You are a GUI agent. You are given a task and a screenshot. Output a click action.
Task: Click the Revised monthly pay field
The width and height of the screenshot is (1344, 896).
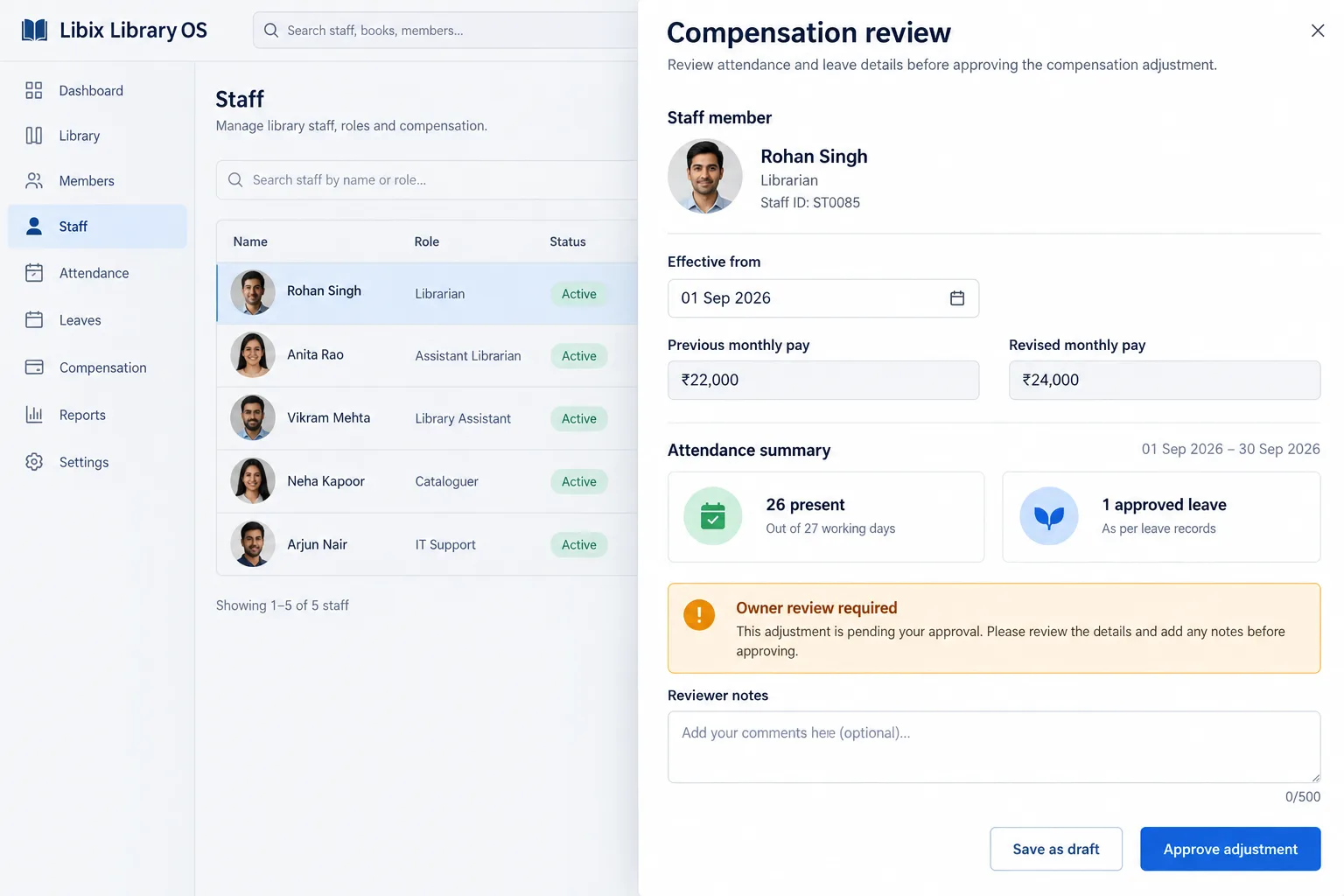tap(1165, 380)
